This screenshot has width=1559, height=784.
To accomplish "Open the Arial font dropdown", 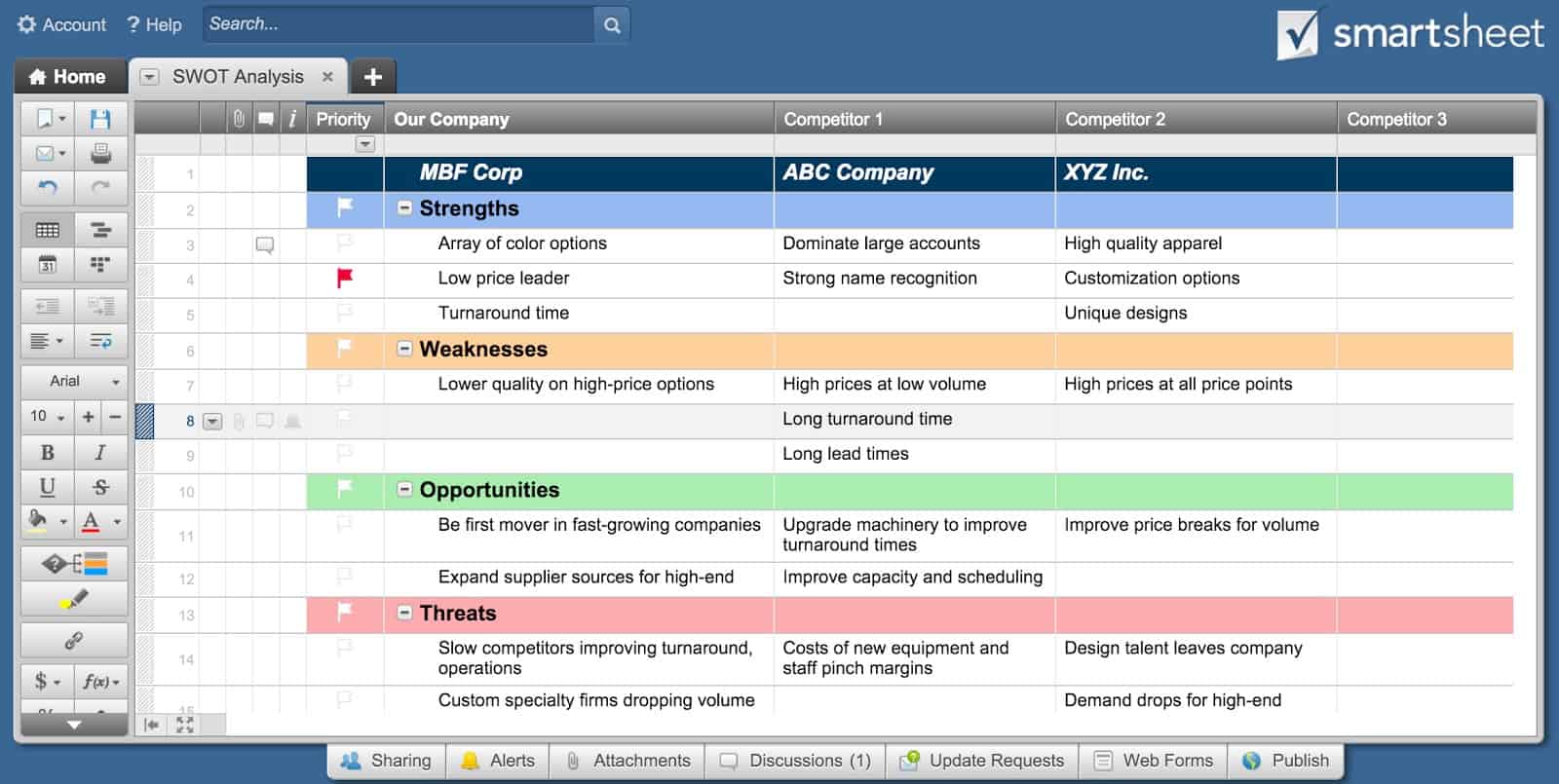I will (x=74, y=382).
